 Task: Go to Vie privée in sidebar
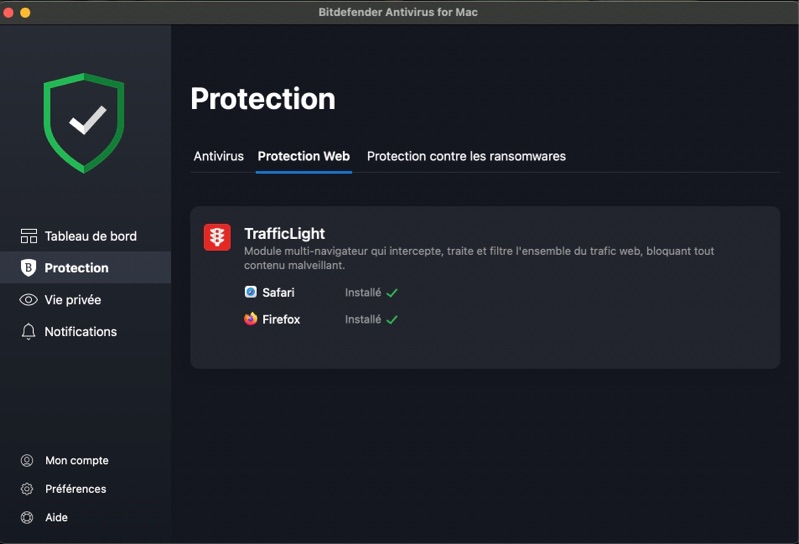(72, 300)
